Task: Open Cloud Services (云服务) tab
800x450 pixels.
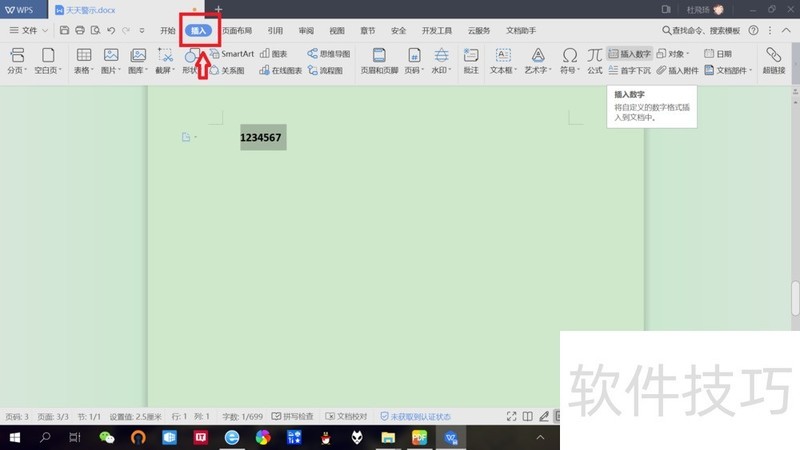Action: pyautogui.click(x=479, y=31)
